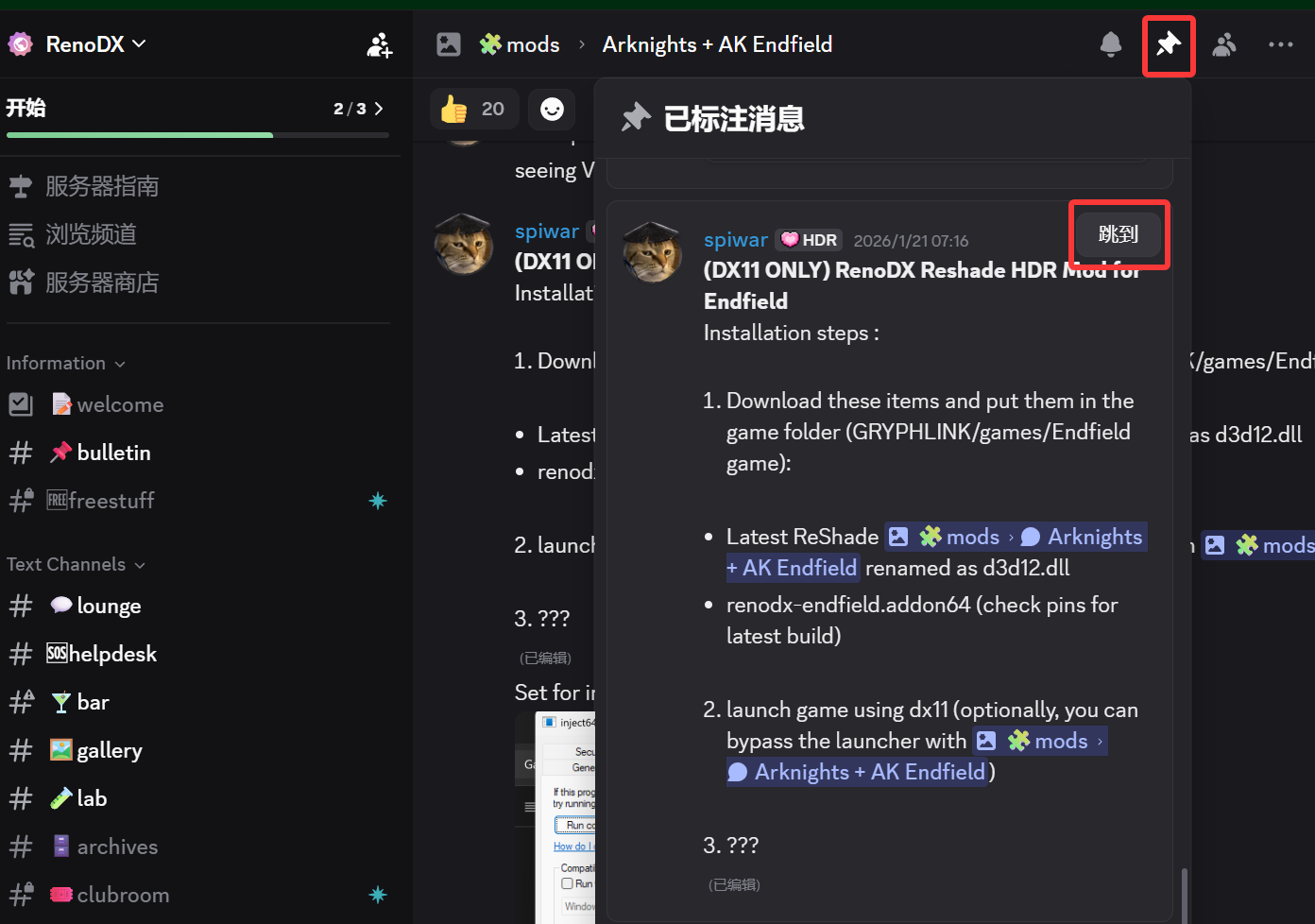1315x924 pixels.
Task: Collapse the Information category
Action: (x=65, y=364)
